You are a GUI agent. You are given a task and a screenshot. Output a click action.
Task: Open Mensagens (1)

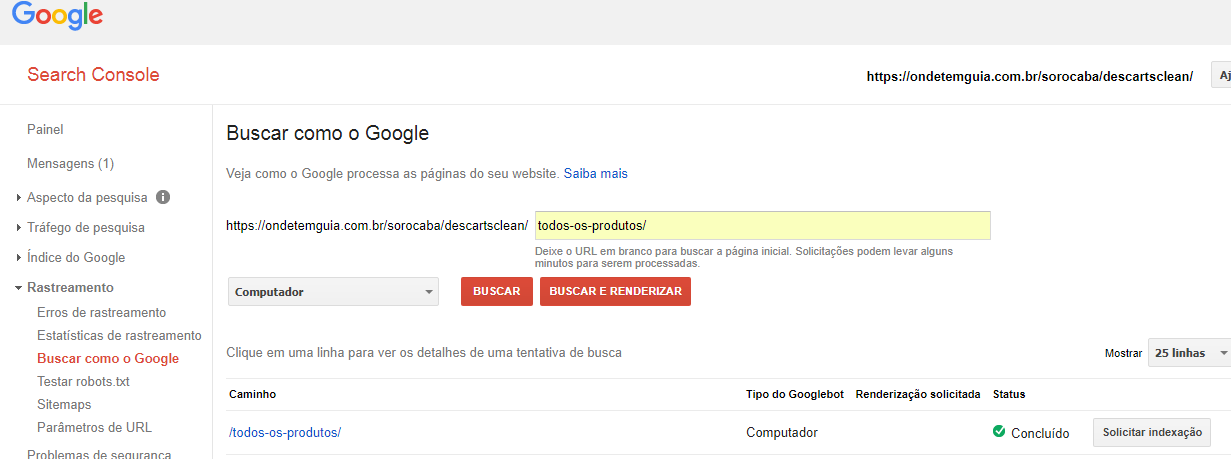click(x=70, y=163)
